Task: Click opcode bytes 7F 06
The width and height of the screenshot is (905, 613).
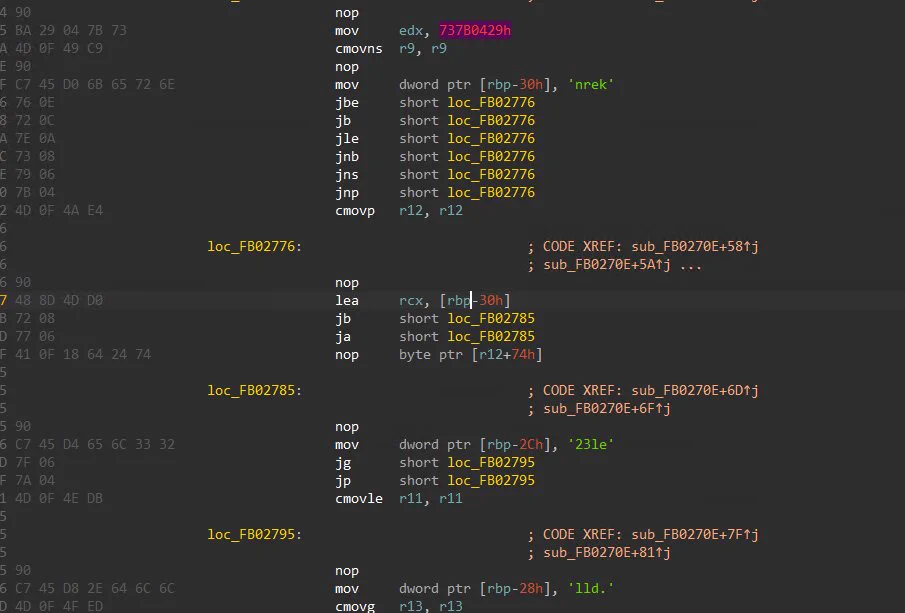Action: 35,463
